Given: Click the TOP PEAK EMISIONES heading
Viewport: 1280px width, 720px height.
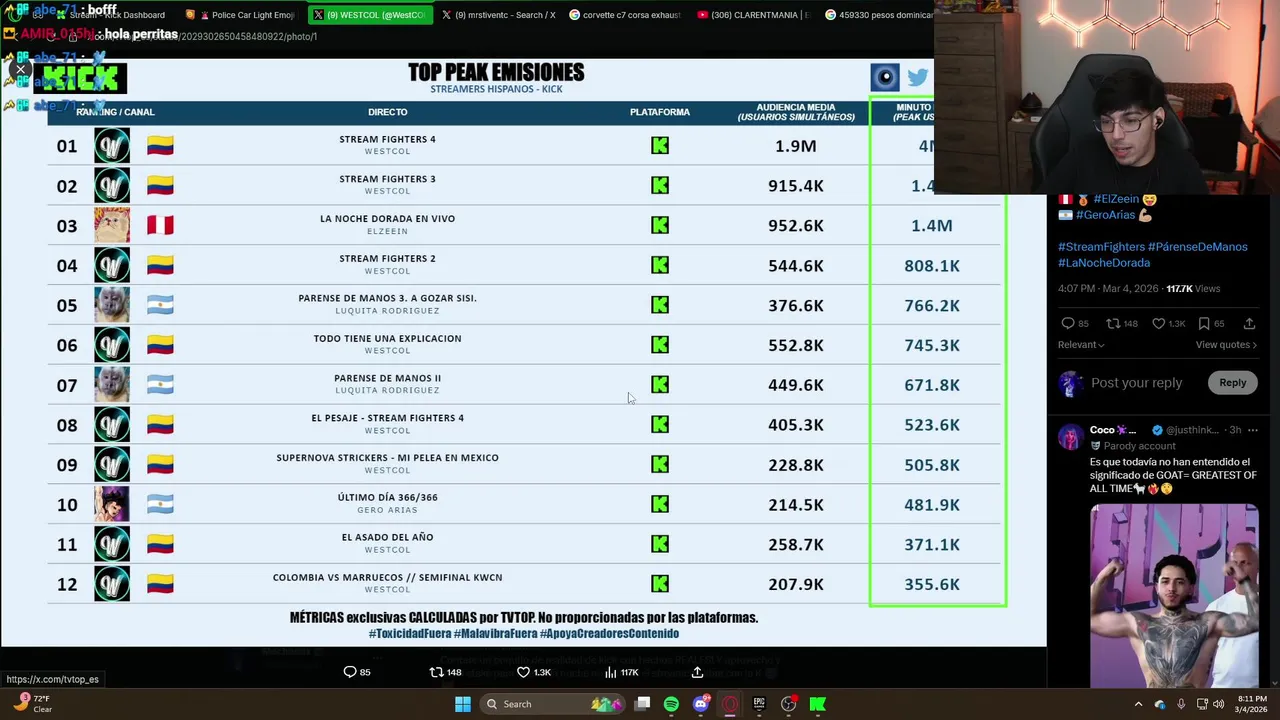Looking at the screenshot, I should [496, 73].
